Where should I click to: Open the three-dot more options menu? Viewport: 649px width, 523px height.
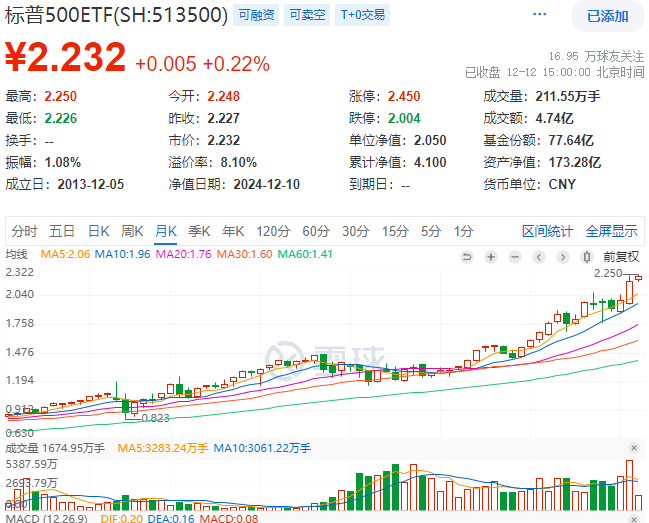tap(540, 16)
